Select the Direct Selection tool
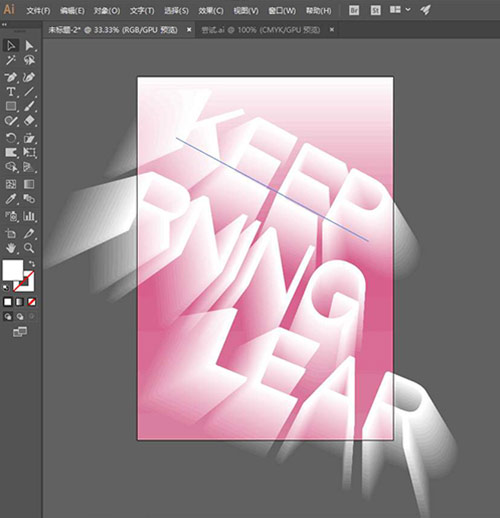 pos(29,45)
